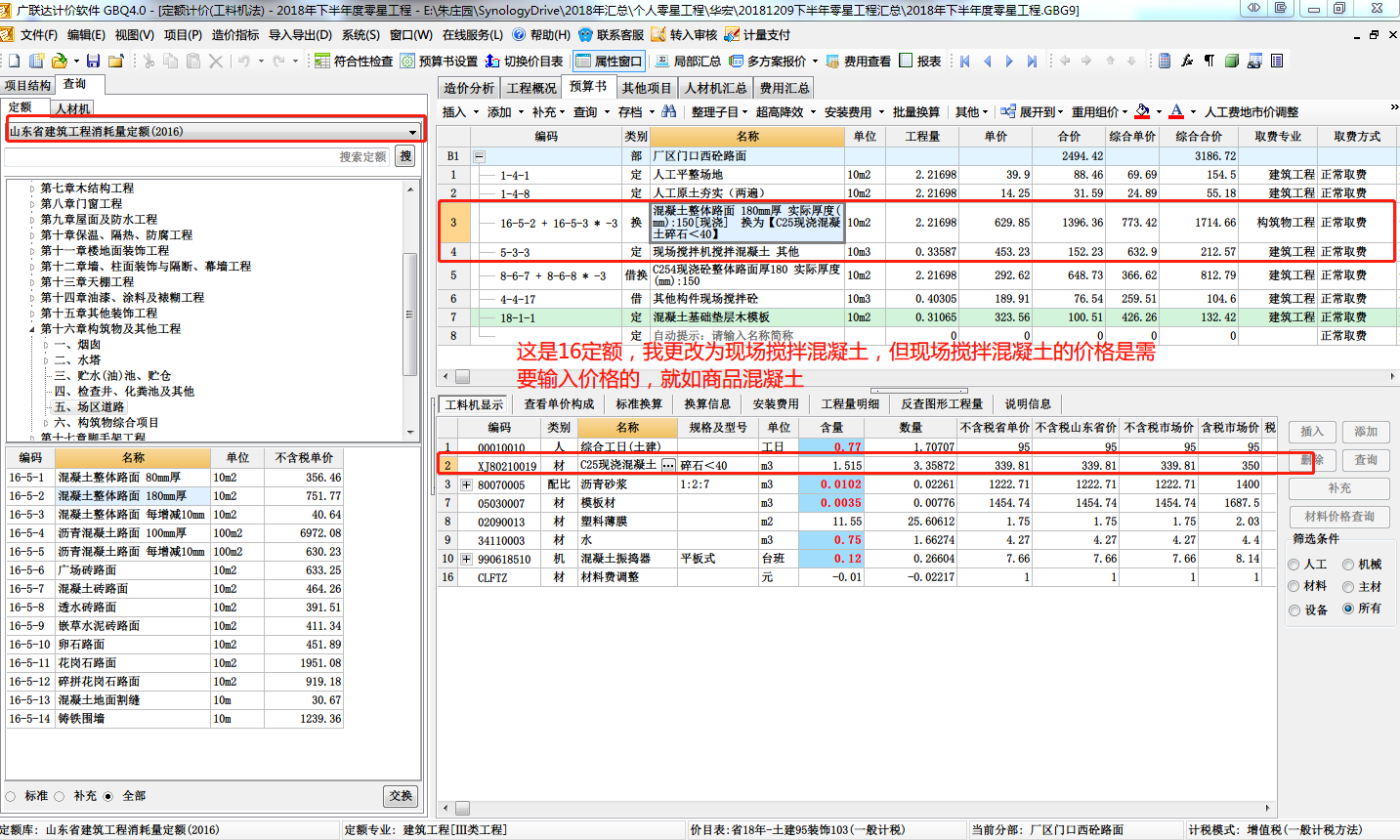Open 费用查看 cost view
The height and width of the screenshot is (840, 1400).
[x=859, y=61]
